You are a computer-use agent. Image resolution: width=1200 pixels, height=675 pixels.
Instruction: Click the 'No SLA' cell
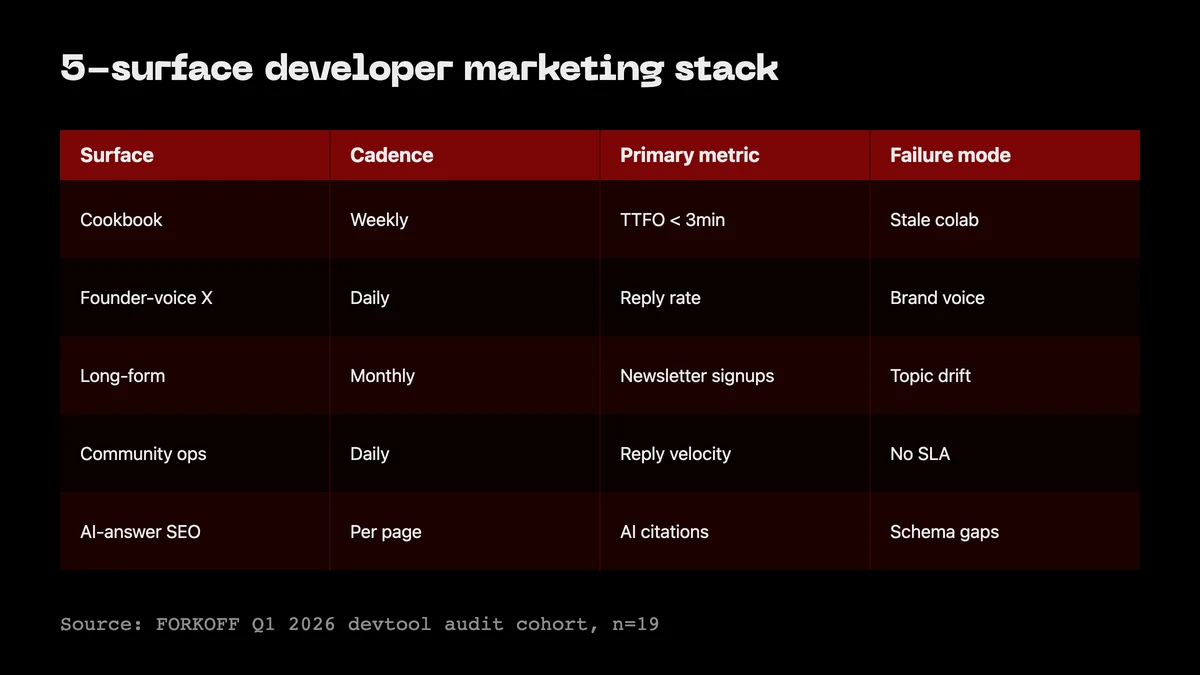click(1005, 453)
